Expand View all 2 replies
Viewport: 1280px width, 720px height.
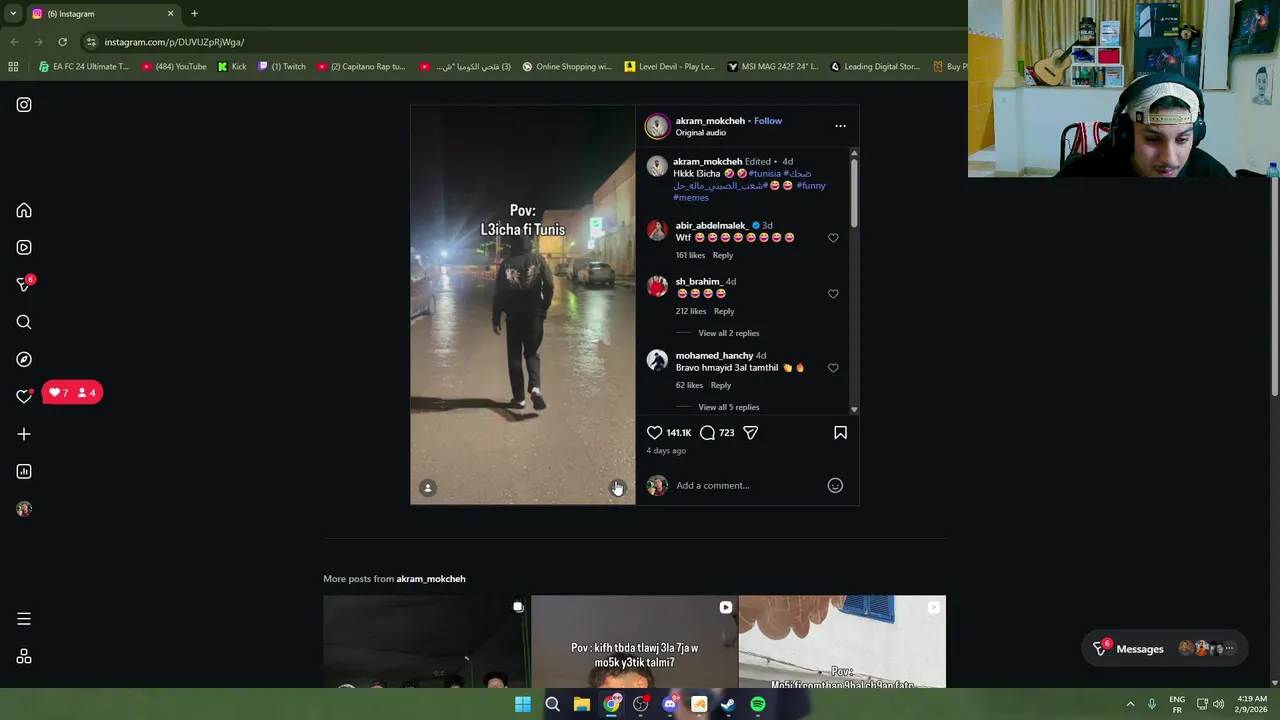[728, 333]
